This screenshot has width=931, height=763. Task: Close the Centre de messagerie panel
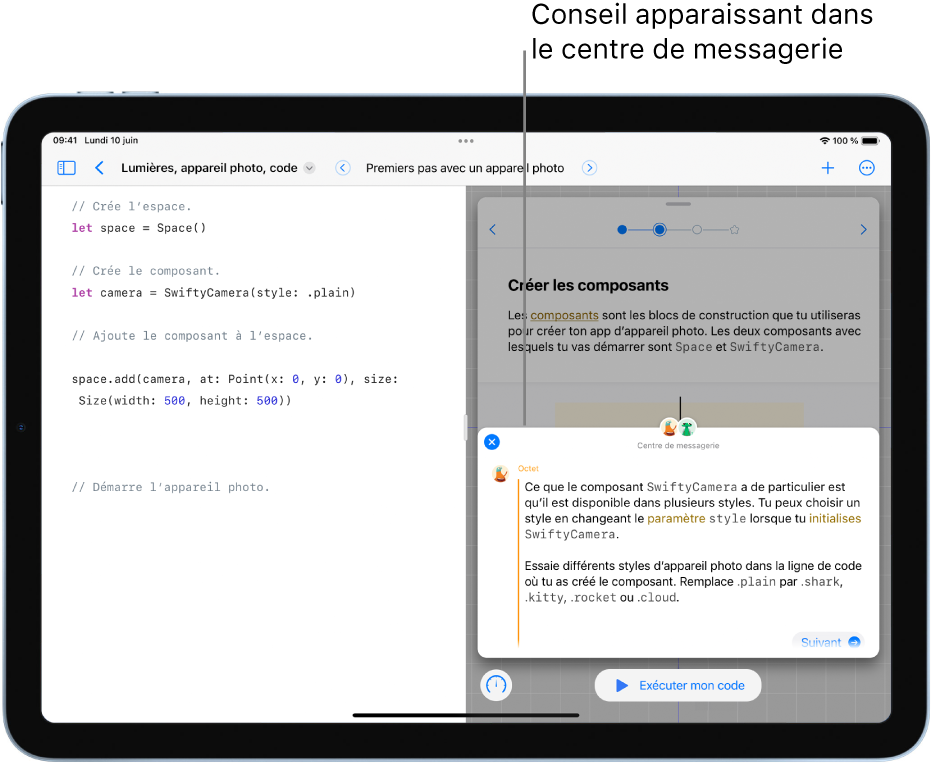[492, 442]
